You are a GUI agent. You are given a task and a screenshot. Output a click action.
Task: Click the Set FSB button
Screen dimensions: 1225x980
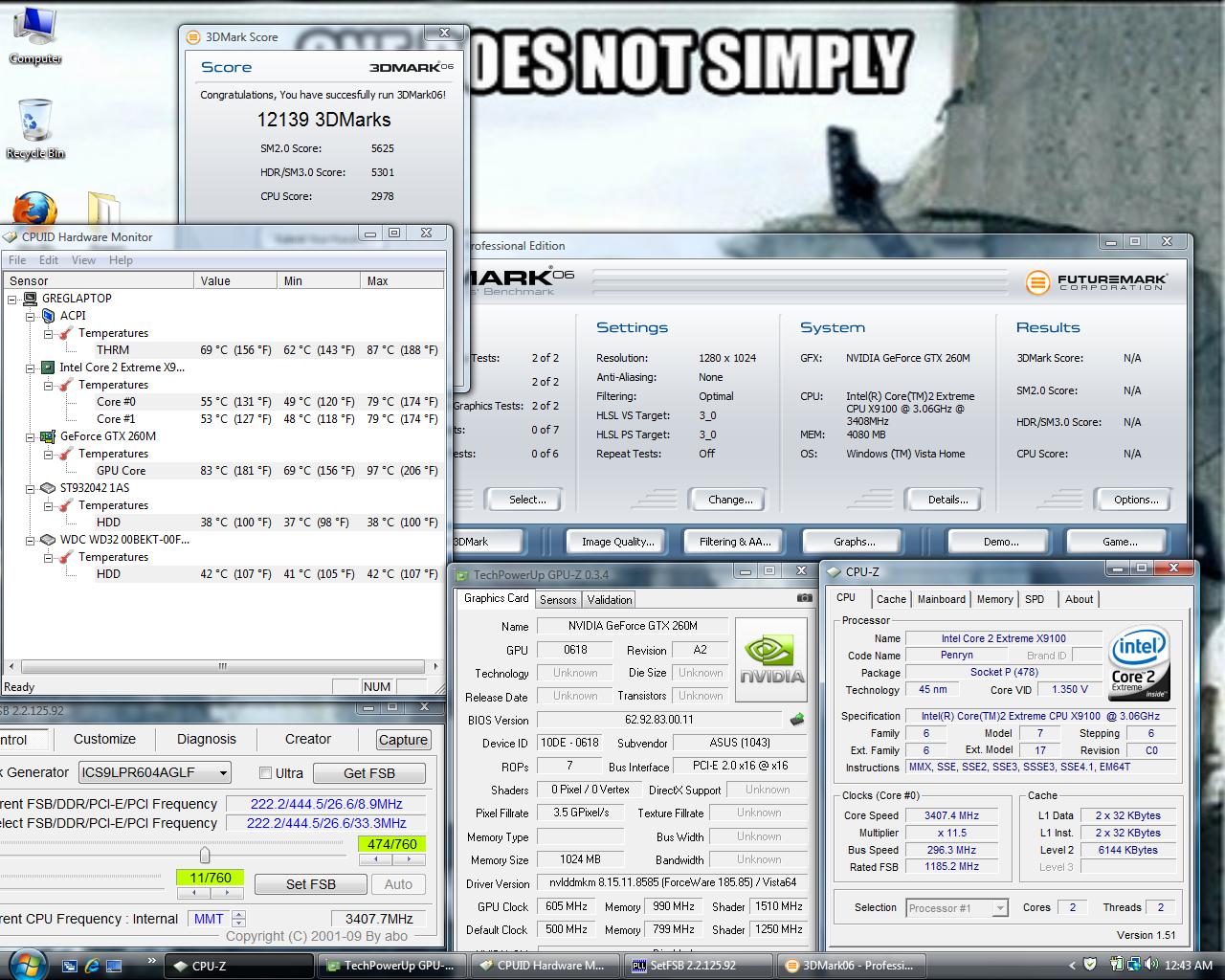[311, 884]
